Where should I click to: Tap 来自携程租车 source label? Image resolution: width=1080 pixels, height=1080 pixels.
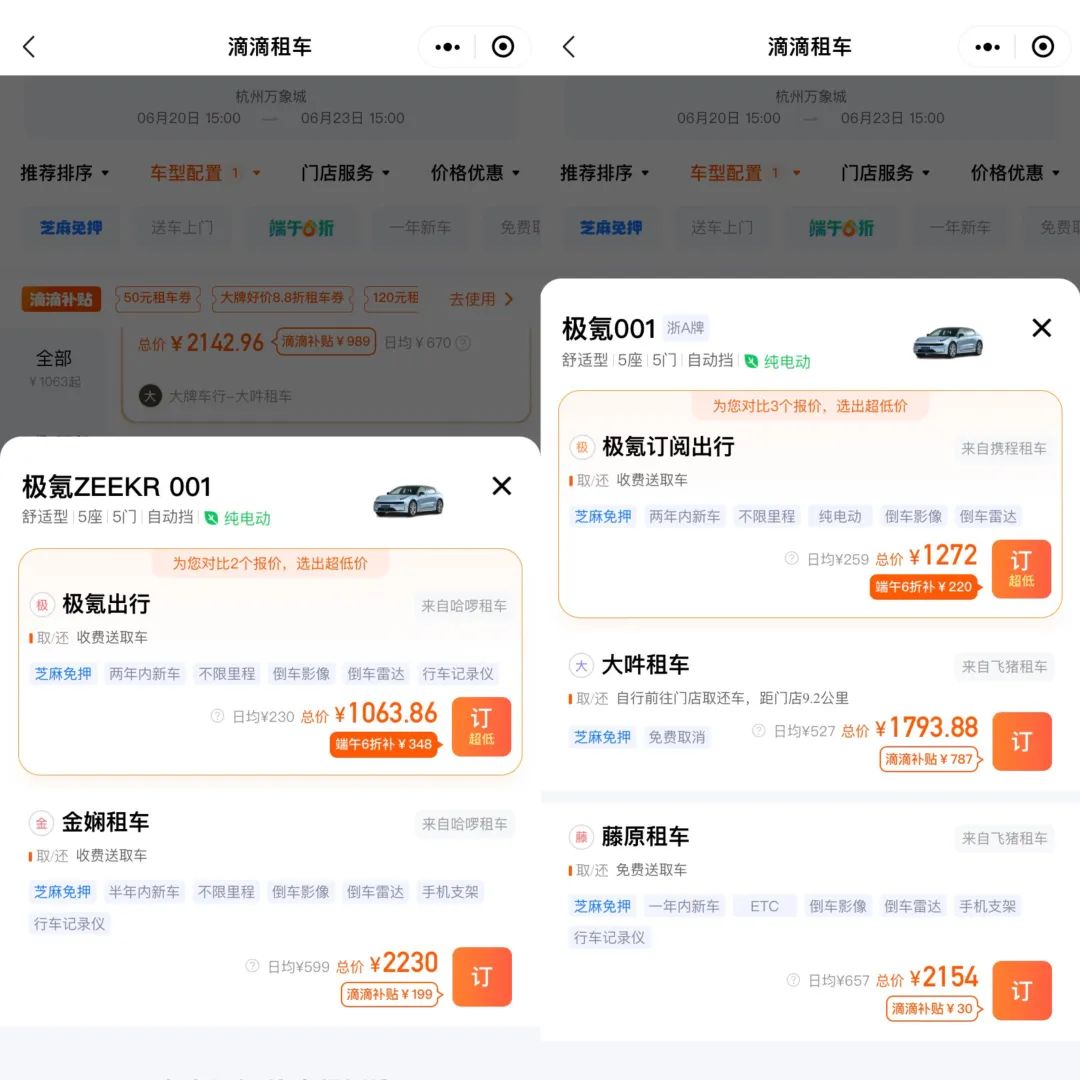click(x=1004, y=448)
